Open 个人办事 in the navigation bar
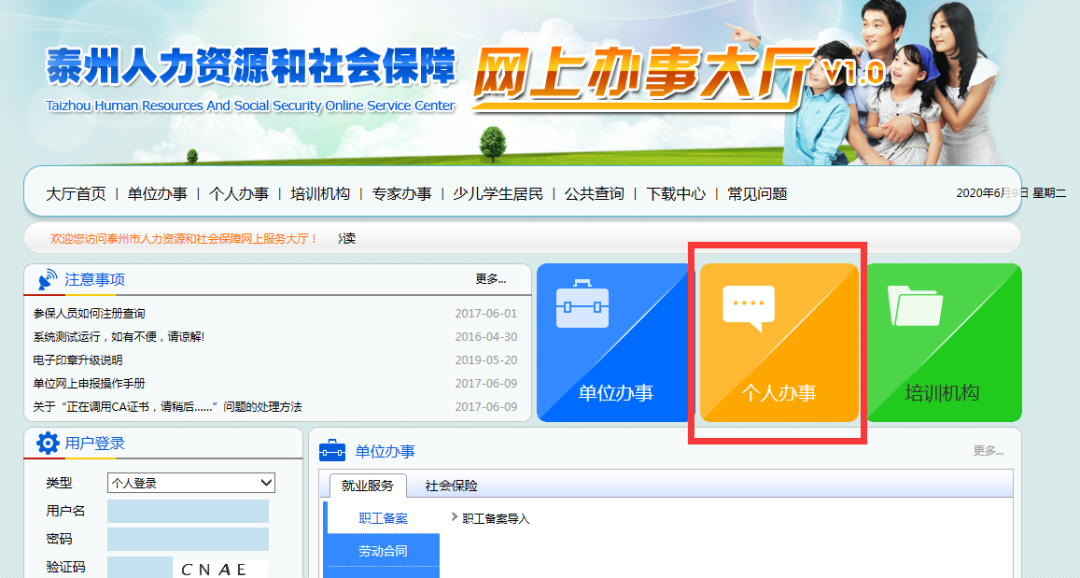Image resolution: width=1080 pixels, height=578 pixels. (x=238, y=194)
